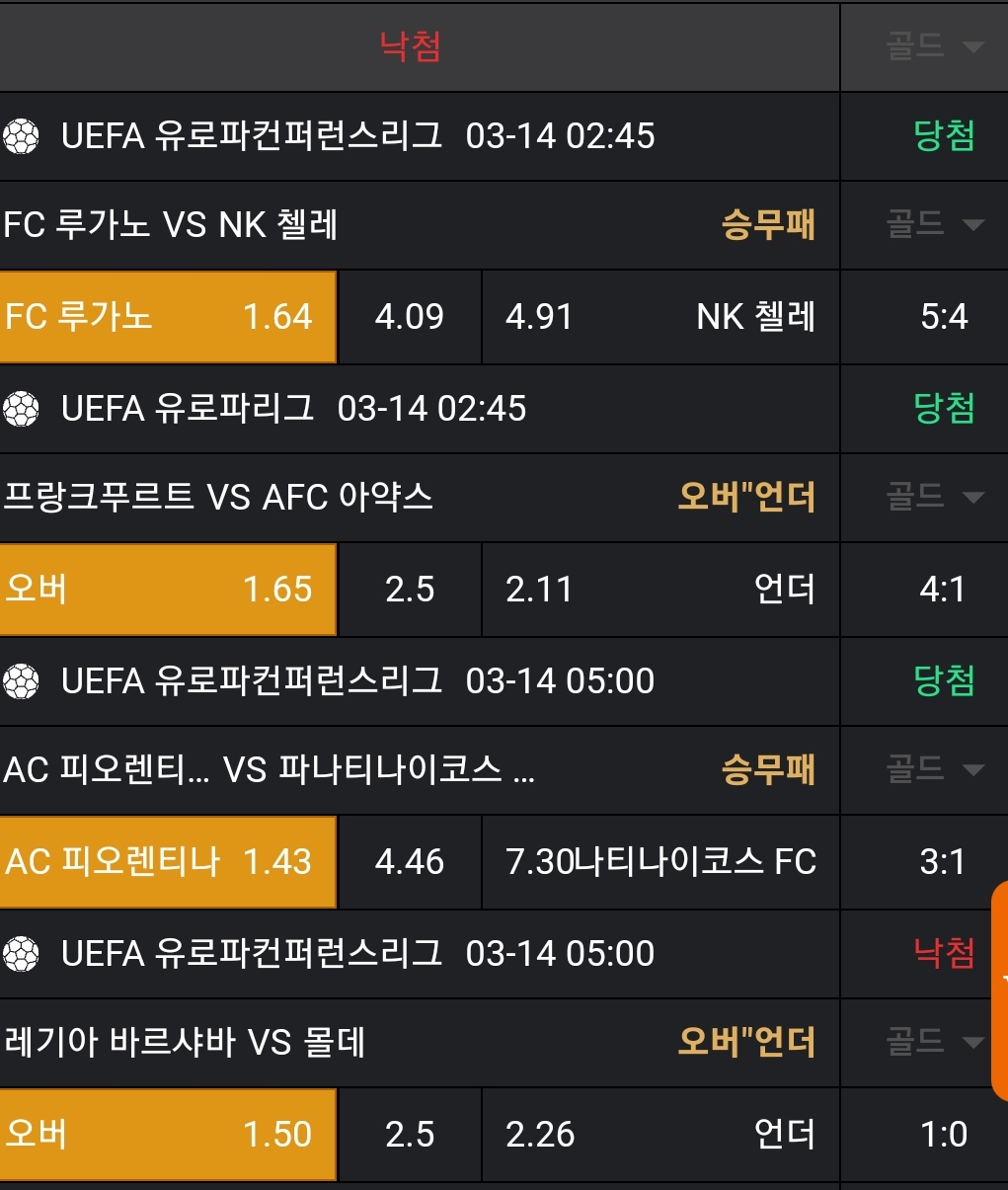Open 골드 dropdown for 레기아 바르샤바 match
Screen dimensions: 1008x1190
pos(934,1042)
